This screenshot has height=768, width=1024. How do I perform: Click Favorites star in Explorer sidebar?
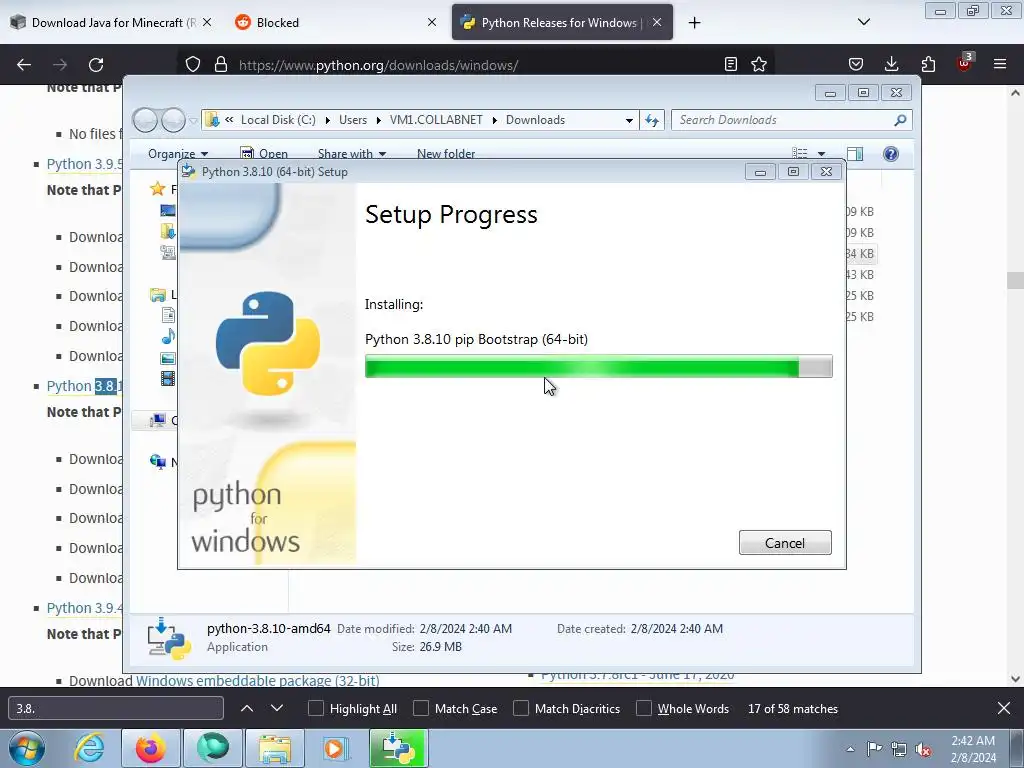click(x=157, y=189)
